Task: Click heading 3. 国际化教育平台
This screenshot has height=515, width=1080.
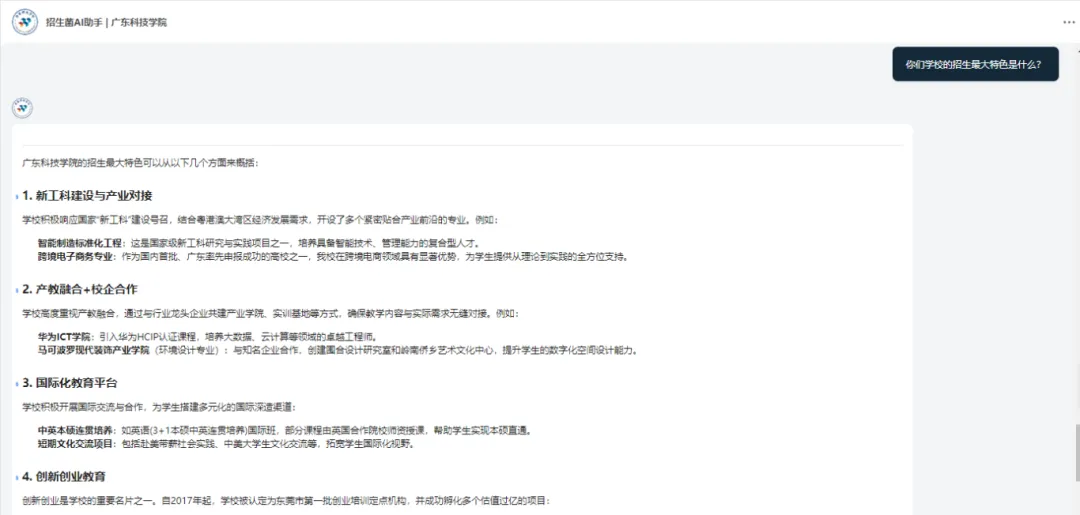Action: click(x=70, y=383)
